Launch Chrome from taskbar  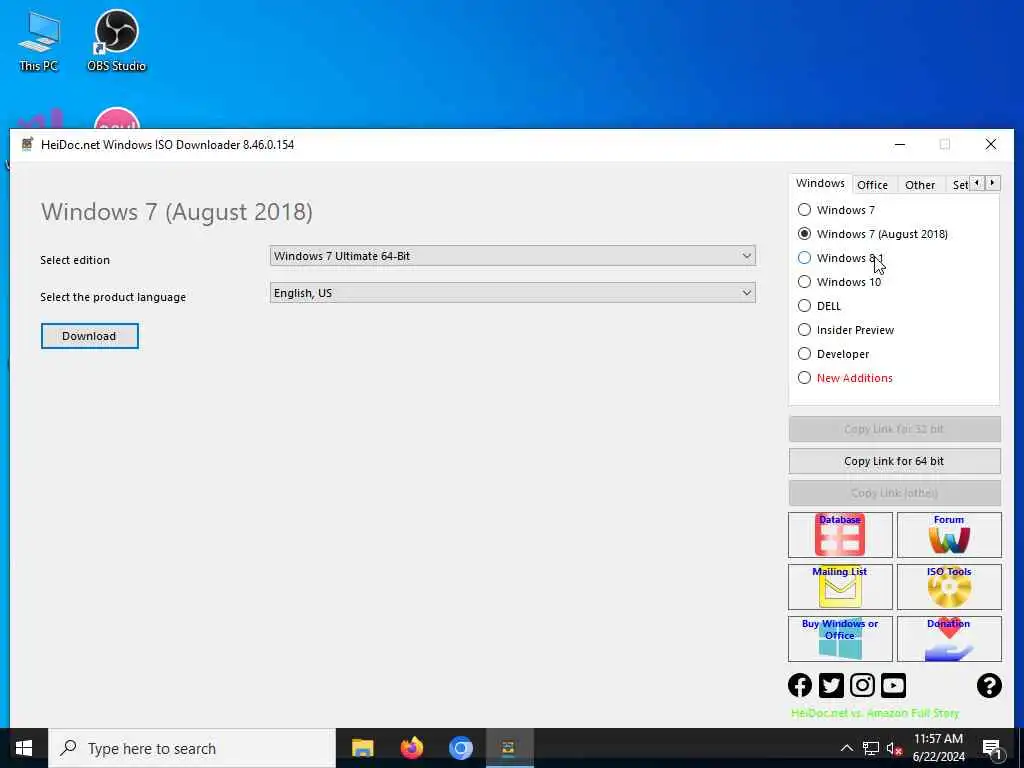click(x=460, y=748)
